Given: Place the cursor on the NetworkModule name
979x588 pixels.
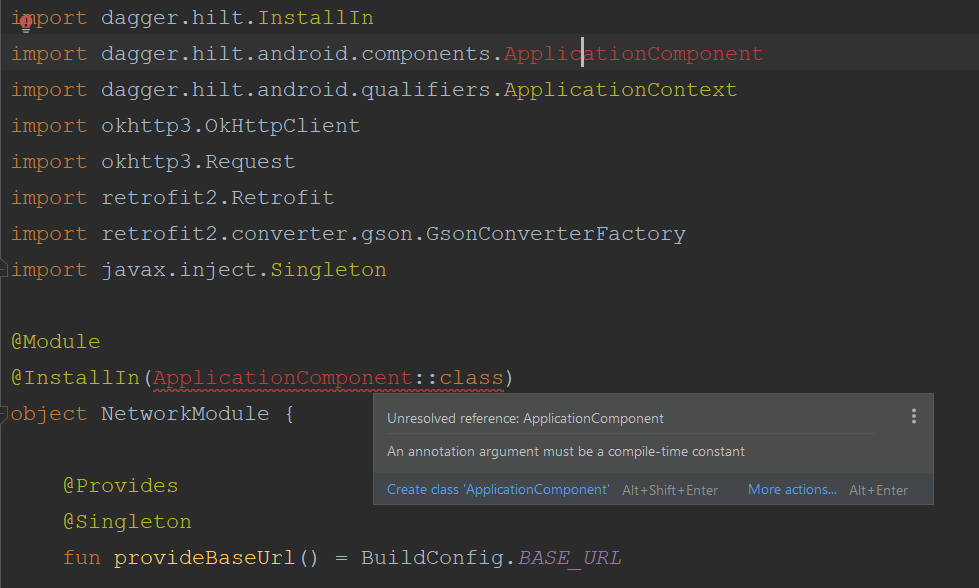Looking at the screenshot, I should click(x=188, y=413).
